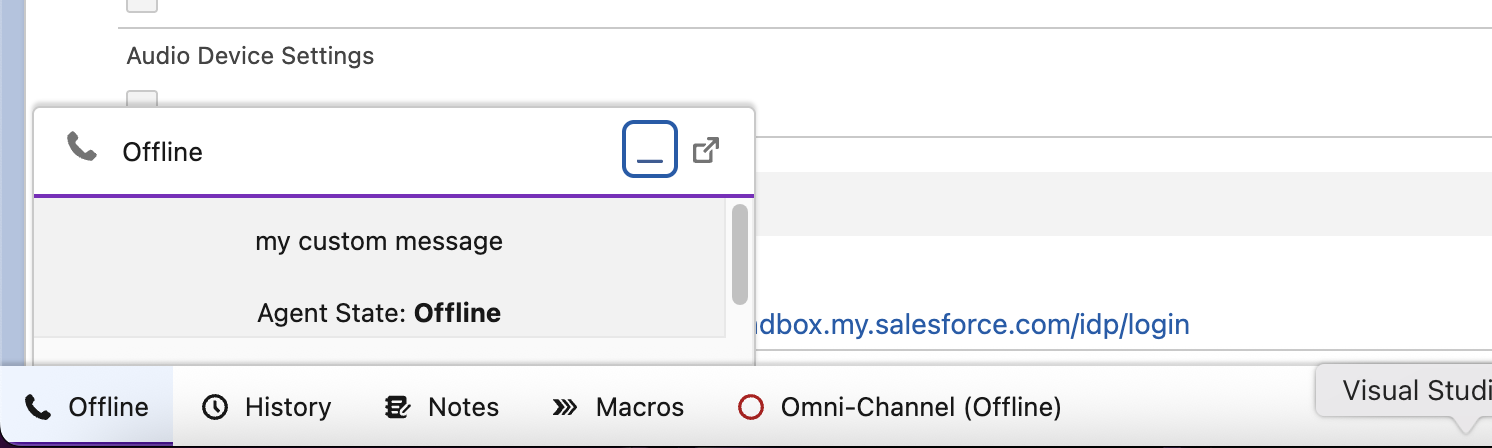This screenshot has width=1492, height=448.
Task: Click the Notes pencil-list icon
Action: (397, 407)
